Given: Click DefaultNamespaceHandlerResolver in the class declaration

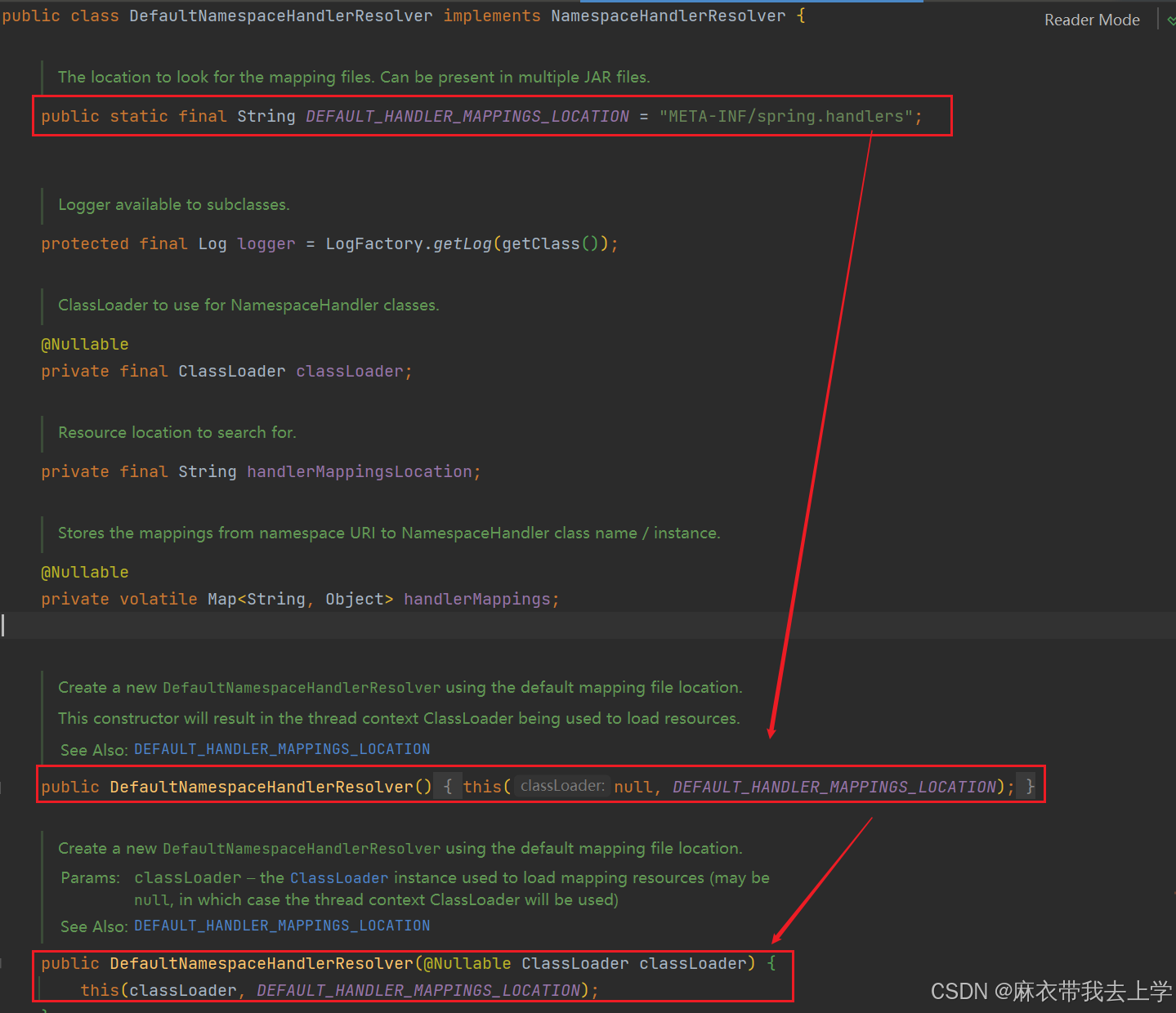Looking at the screenshot, I should 281,16.
